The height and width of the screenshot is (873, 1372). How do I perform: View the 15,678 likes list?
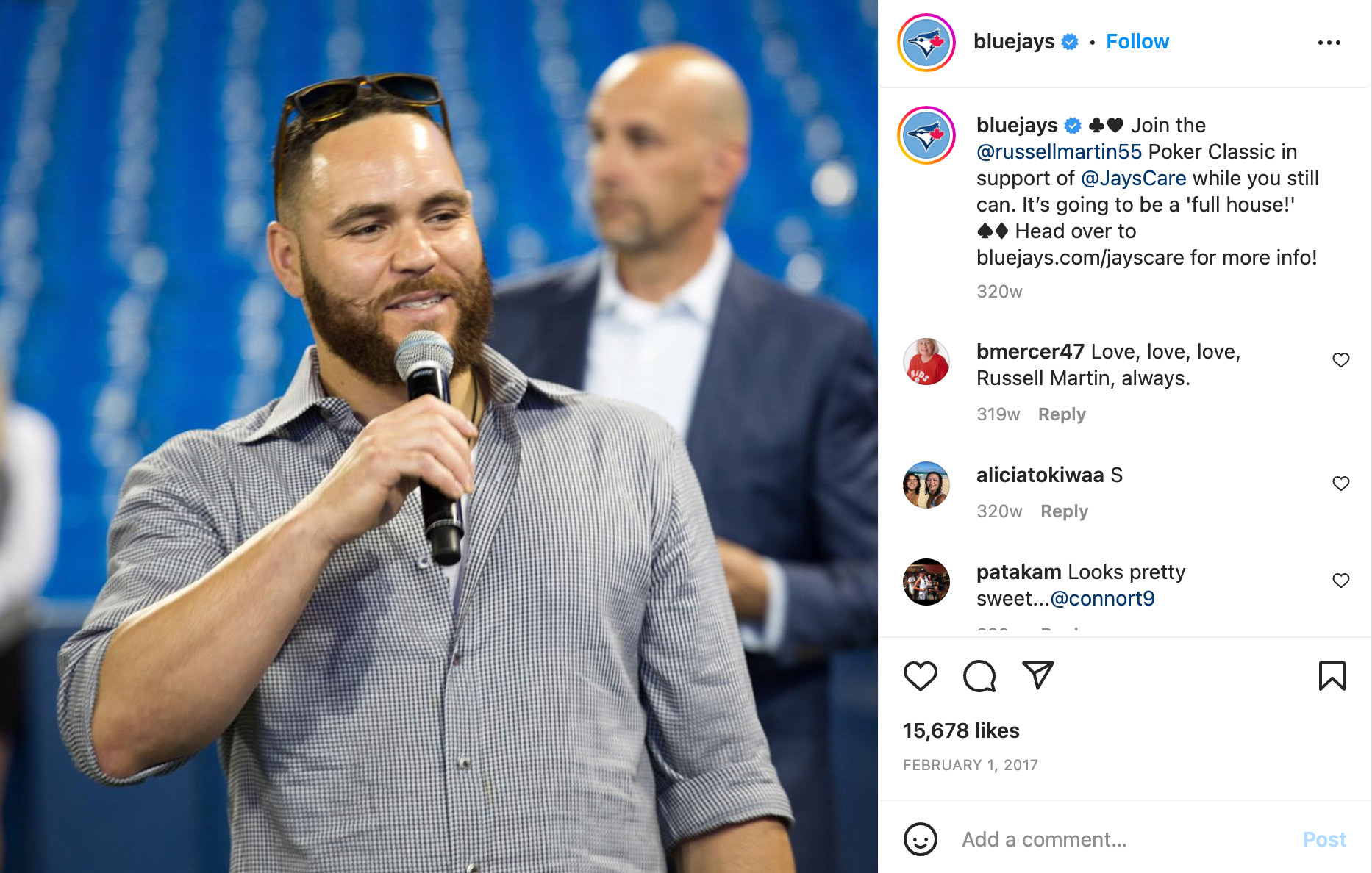(961, 730)
